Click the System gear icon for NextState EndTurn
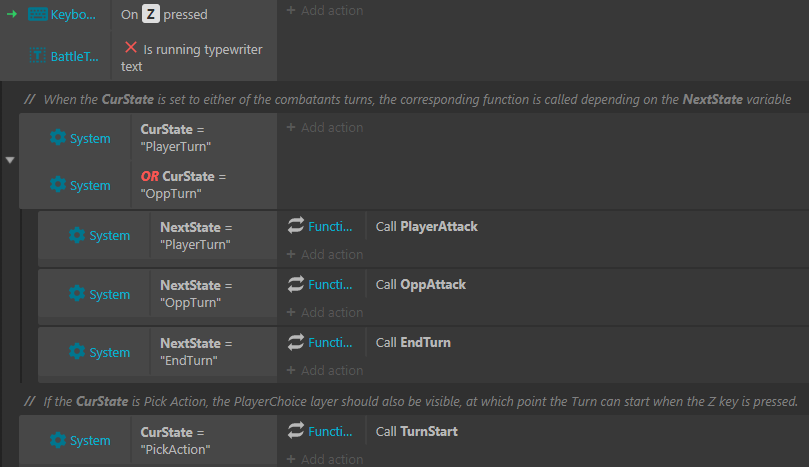 (77, 351)
